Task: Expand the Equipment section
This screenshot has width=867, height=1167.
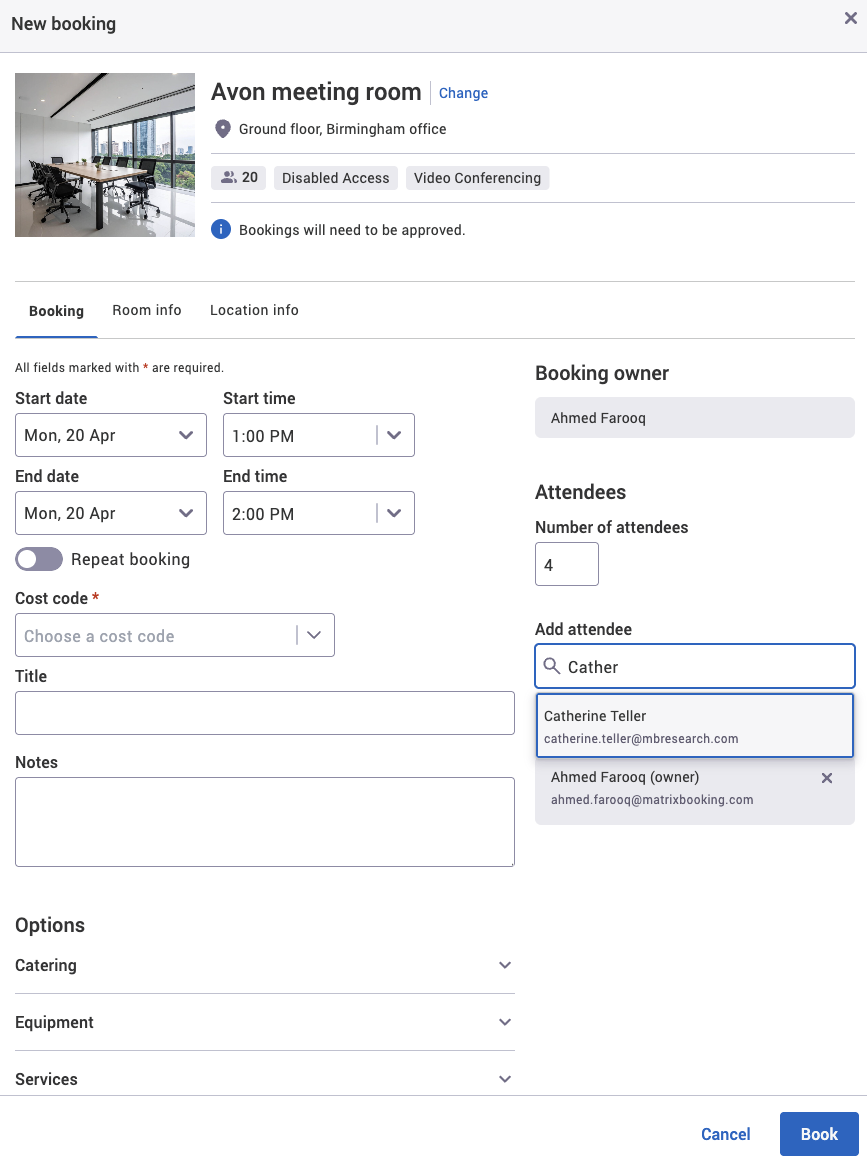Action: coord(264,1022)
